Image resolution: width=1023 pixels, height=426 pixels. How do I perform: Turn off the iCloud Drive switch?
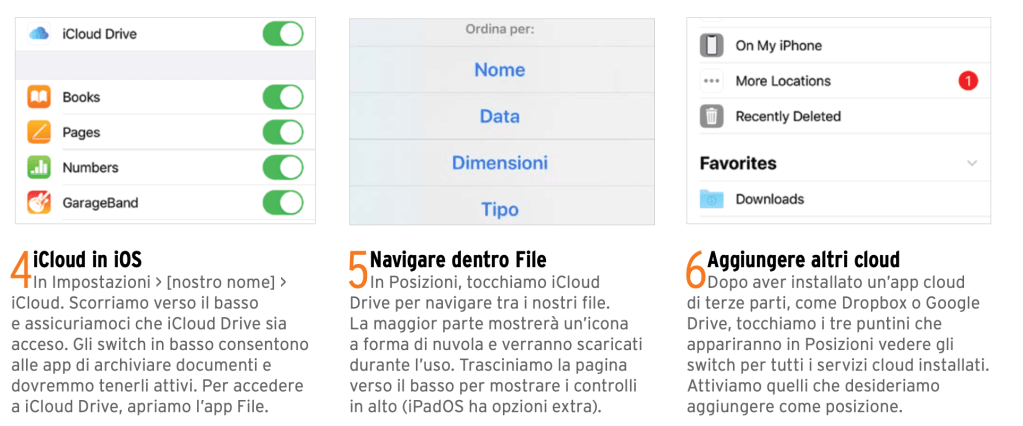[x=283, y=34]
